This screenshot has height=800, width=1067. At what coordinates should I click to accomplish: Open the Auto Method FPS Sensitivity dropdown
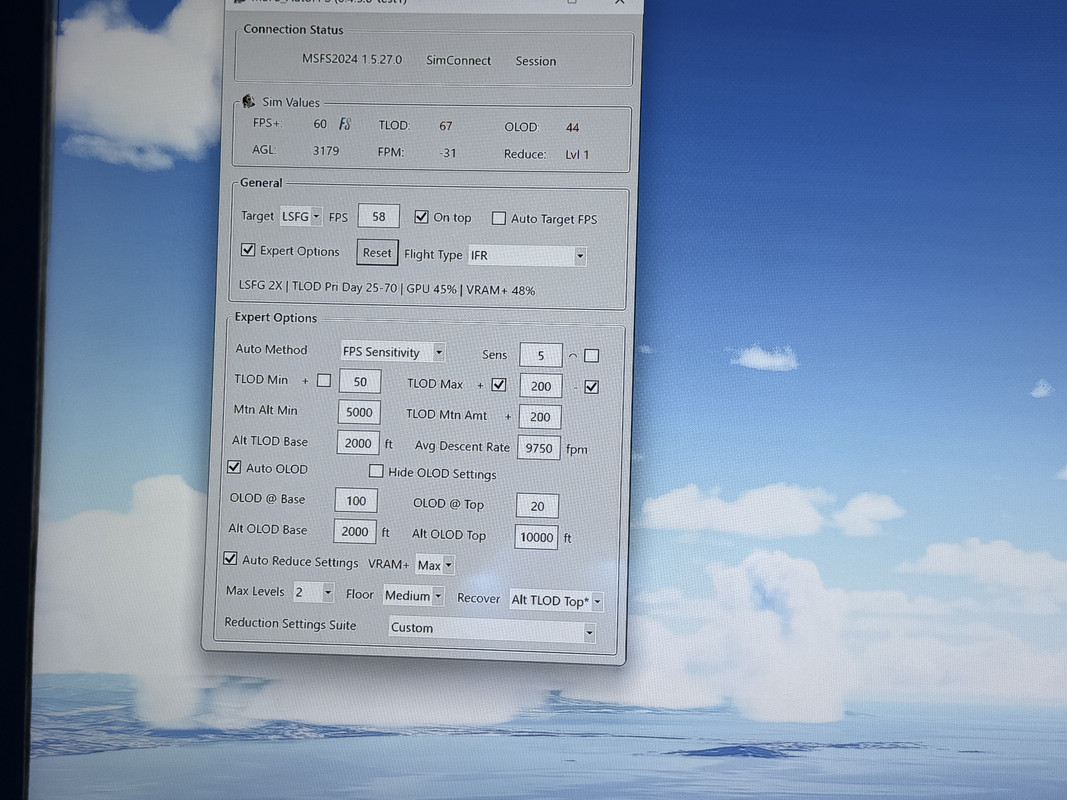pos(393,352)
